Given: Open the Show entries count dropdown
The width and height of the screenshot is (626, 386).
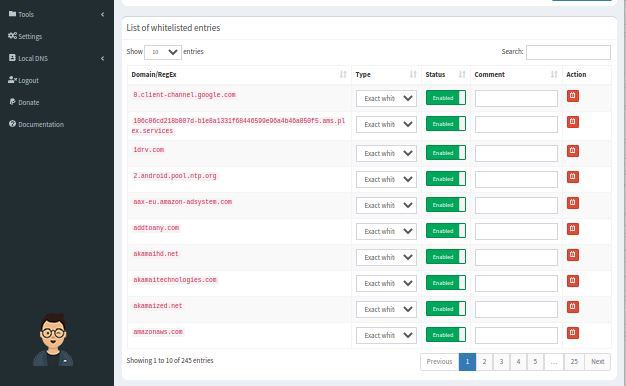Looking at the screenshot, I should coord(163,52).
